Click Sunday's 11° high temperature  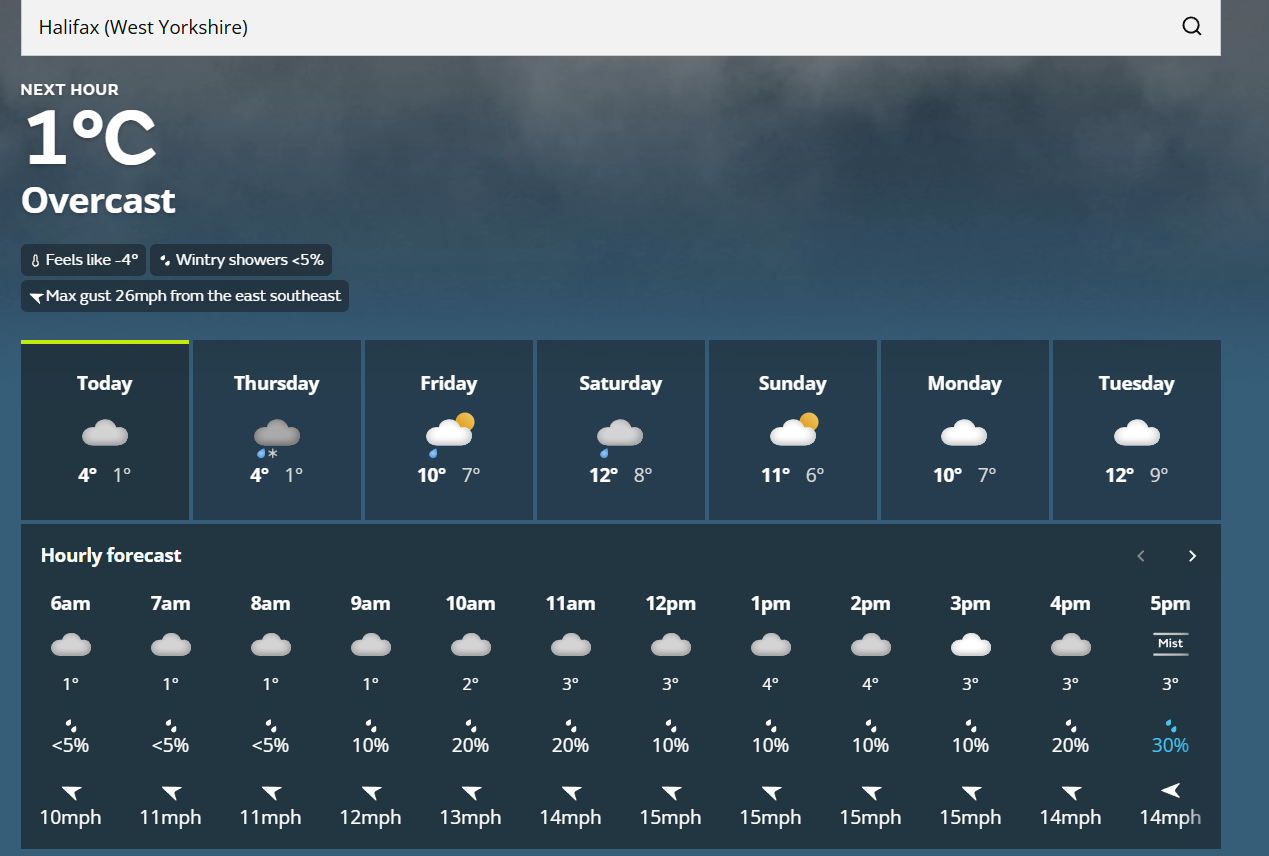(x=776, y=475)
